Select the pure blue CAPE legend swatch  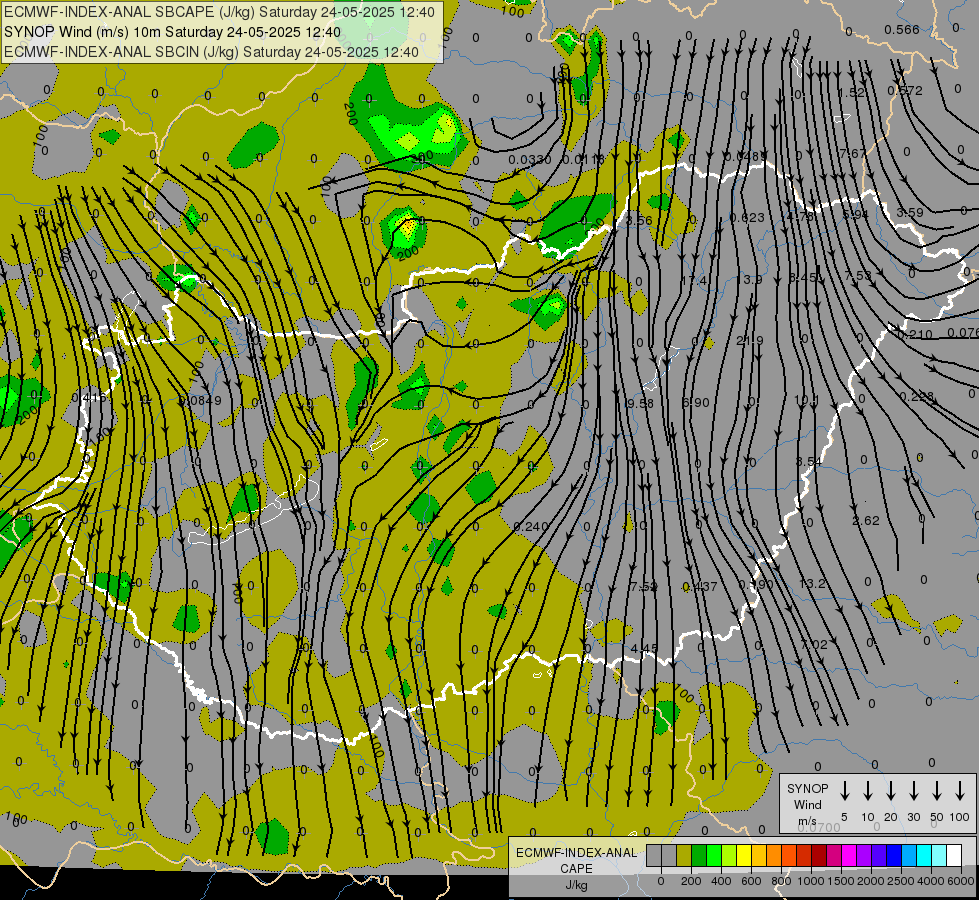893,855
